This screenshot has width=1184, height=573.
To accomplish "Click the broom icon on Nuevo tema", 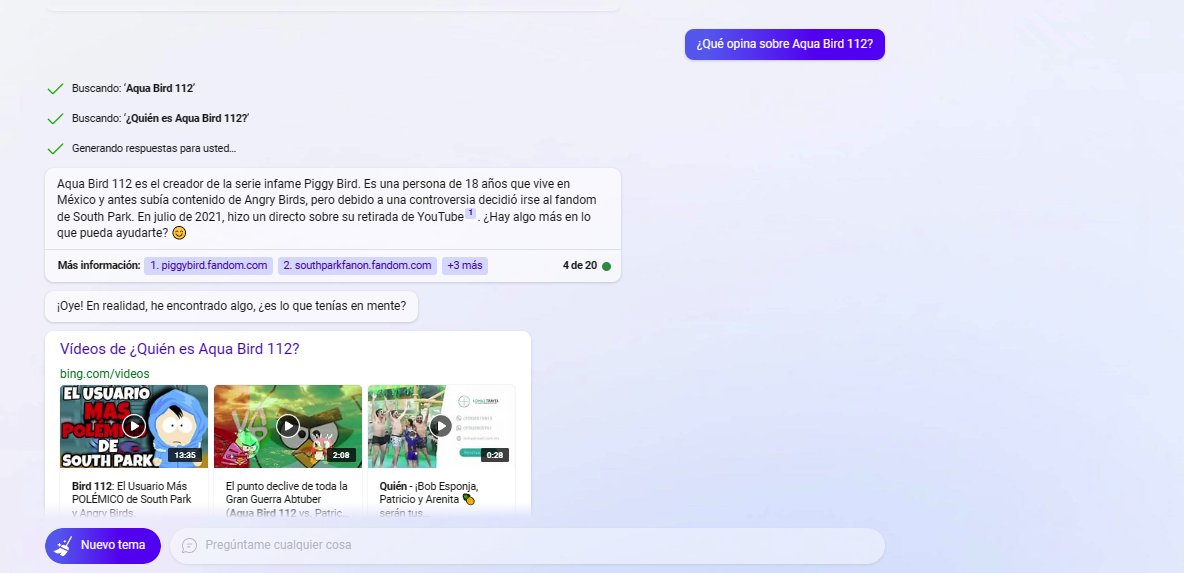I will point(63,545).
